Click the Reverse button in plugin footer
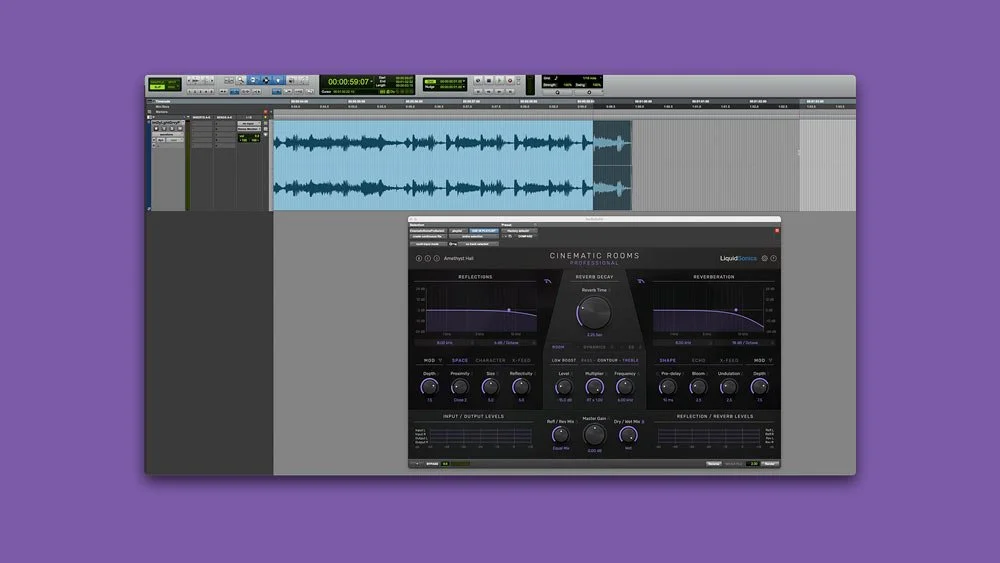 click(x=714, y=464)
